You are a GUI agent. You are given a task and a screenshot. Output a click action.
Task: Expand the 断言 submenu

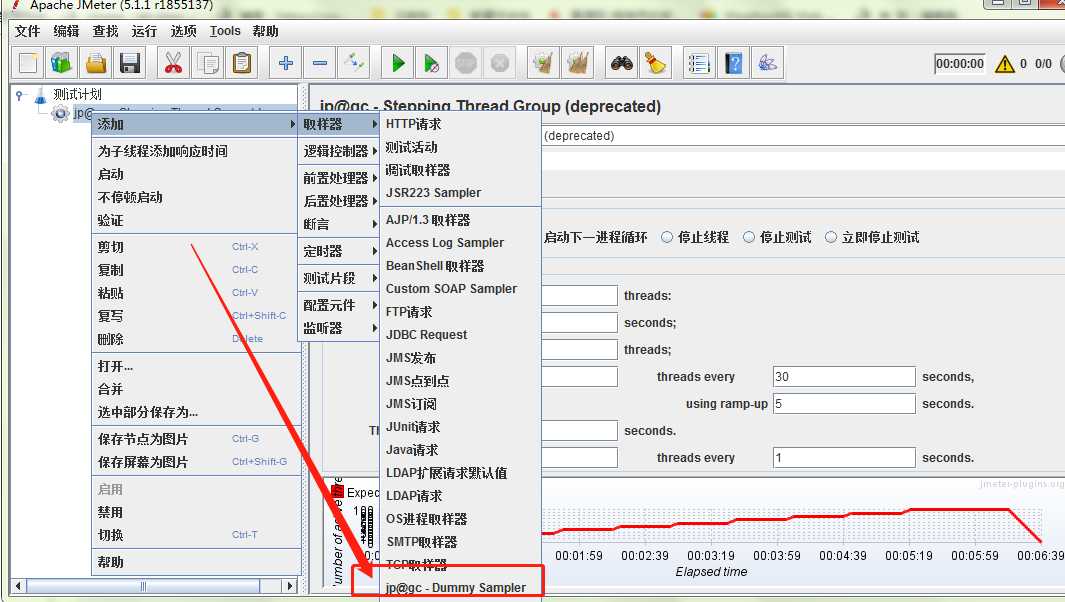(339, 224)
